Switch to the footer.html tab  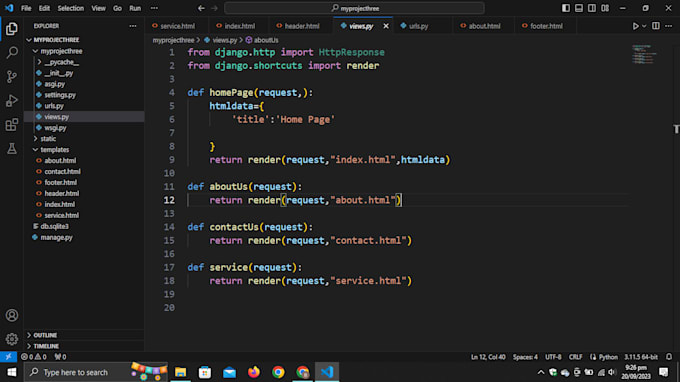[x=546, y=26]
